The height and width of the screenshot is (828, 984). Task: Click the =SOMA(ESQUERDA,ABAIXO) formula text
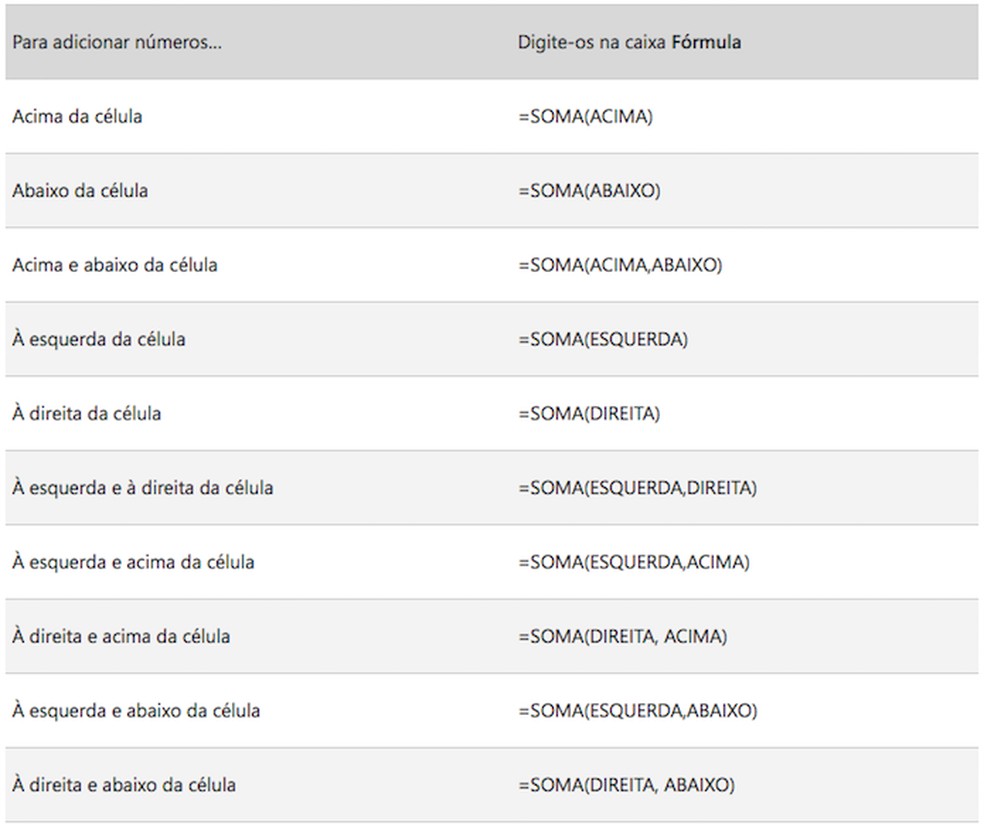pyautogui.click(x=638, y=711)
